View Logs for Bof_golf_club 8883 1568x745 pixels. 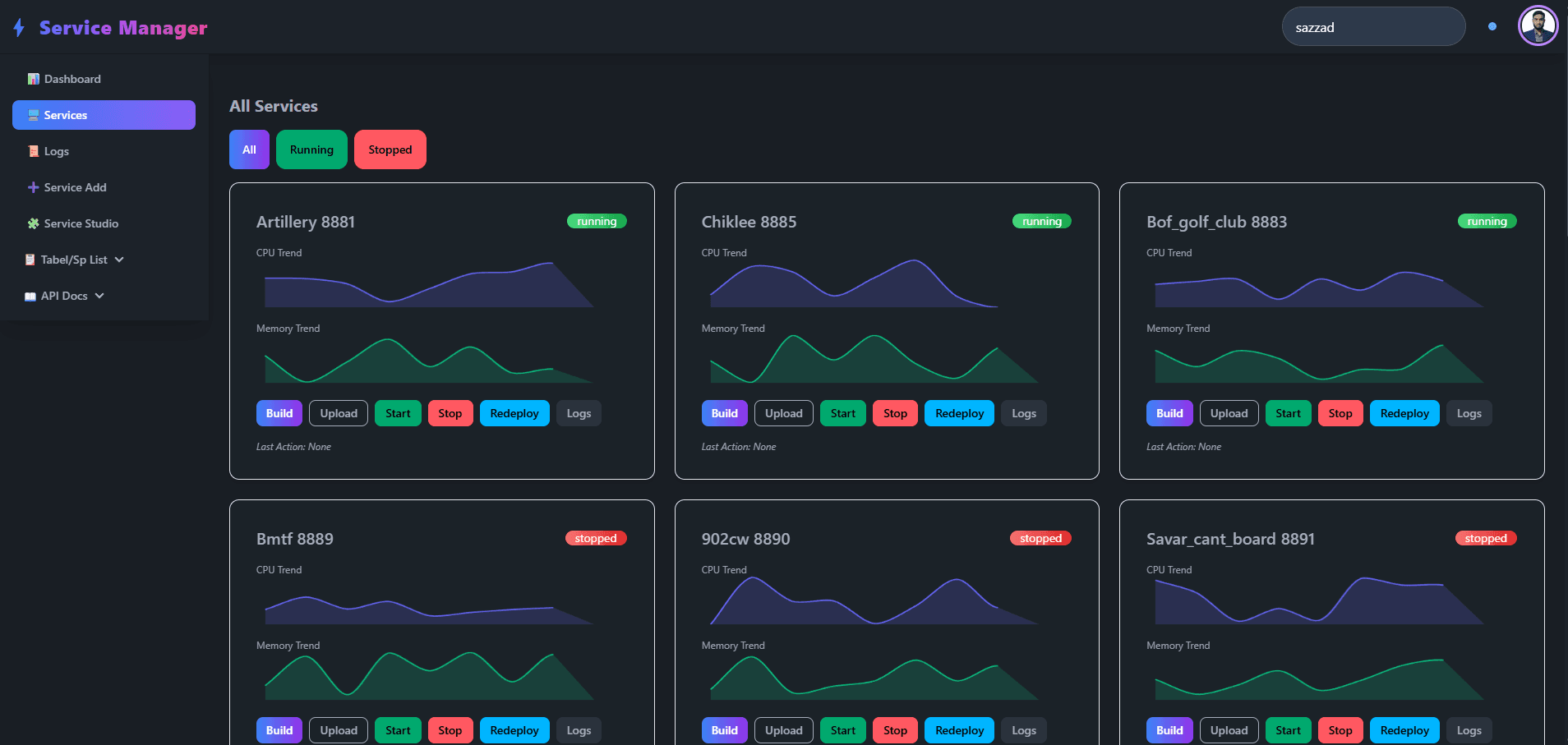(x=1469, y=413)
